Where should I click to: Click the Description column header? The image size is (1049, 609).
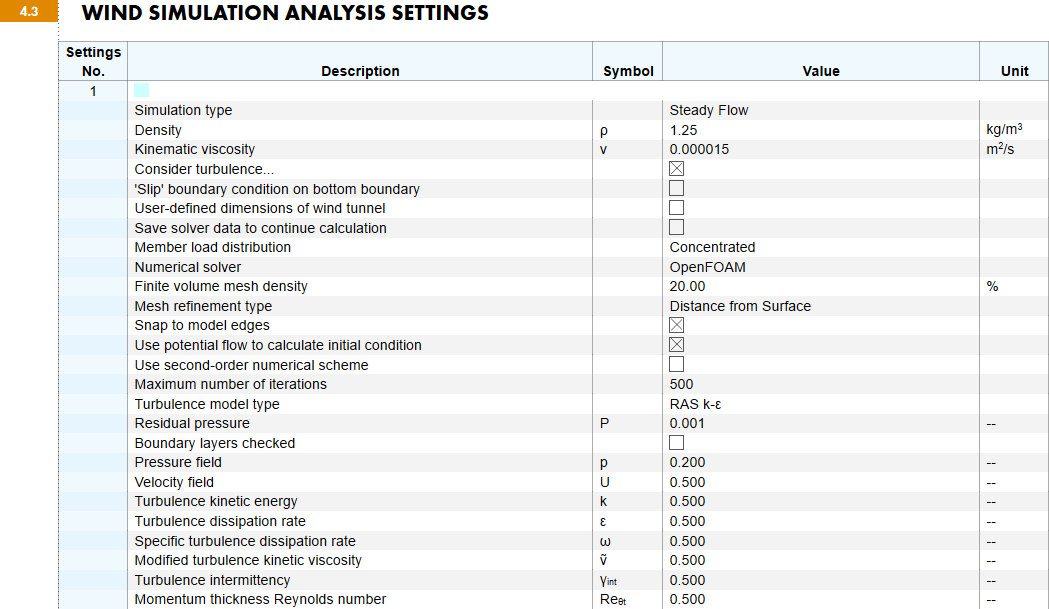360,71
